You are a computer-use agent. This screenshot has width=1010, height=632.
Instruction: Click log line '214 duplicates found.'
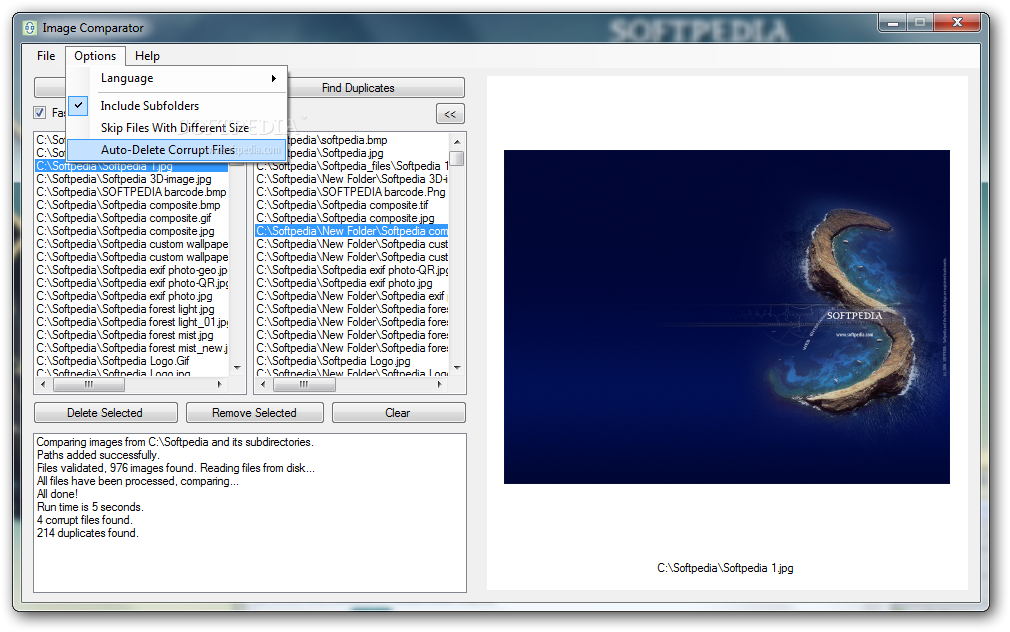(88, 533)
